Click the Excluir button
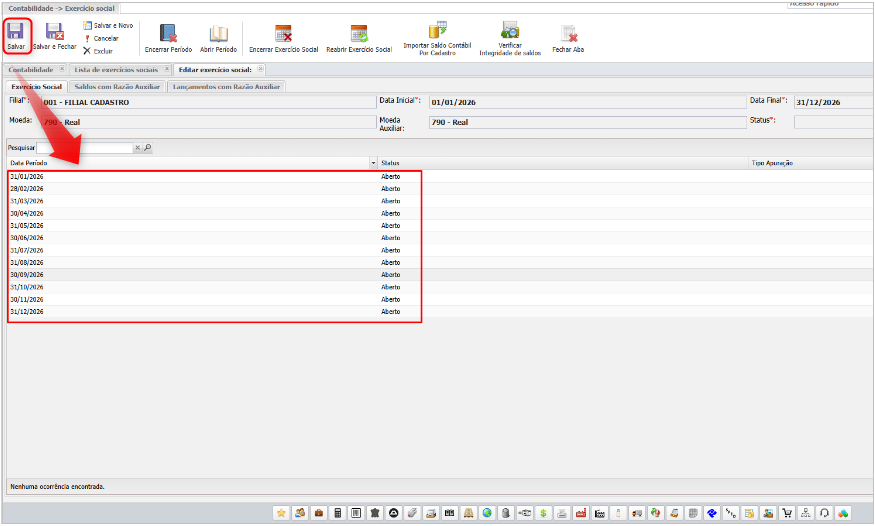 point(98,50)
